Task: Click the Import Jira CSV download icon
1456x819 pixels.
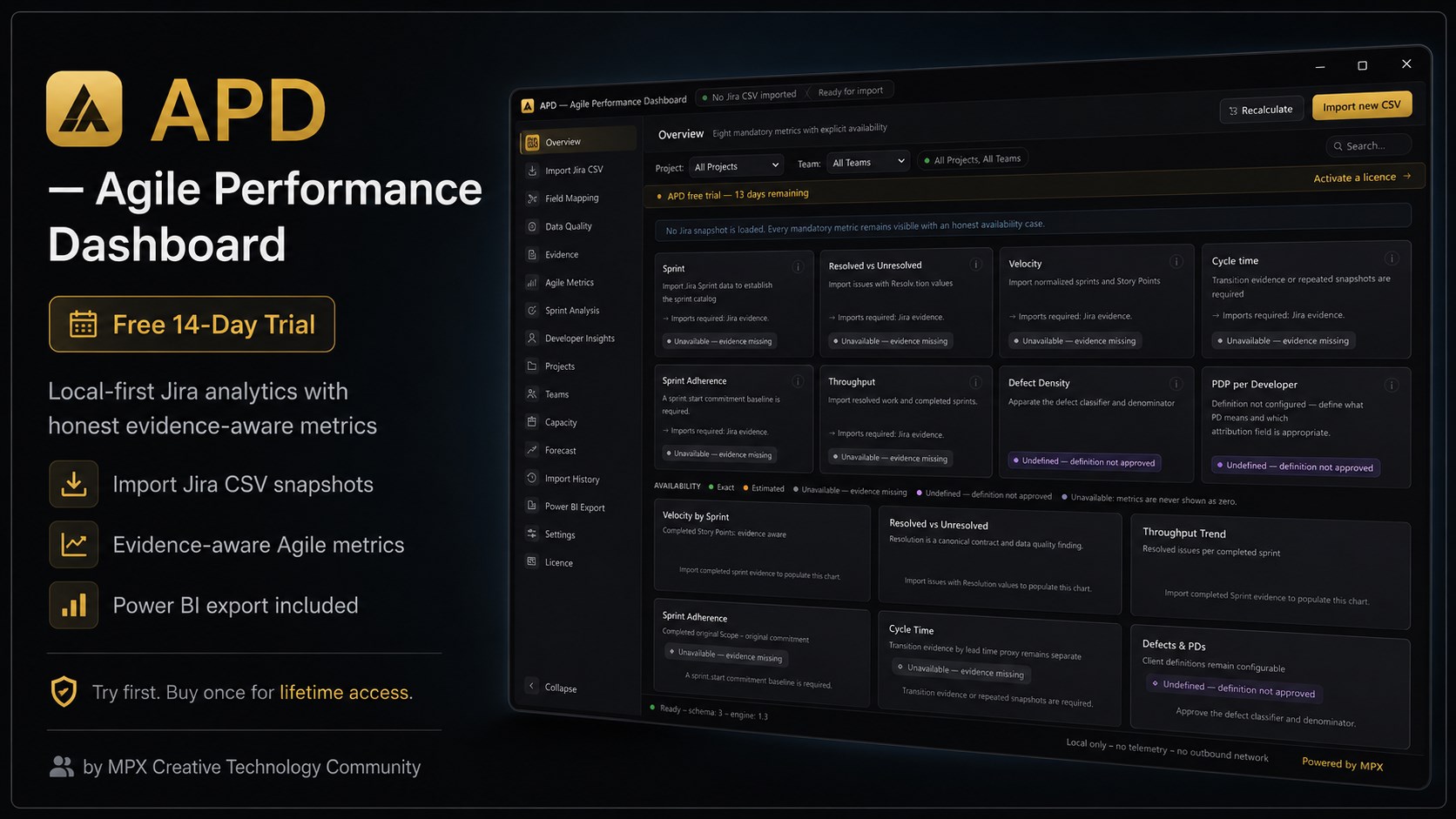Action: click(532, 171)
